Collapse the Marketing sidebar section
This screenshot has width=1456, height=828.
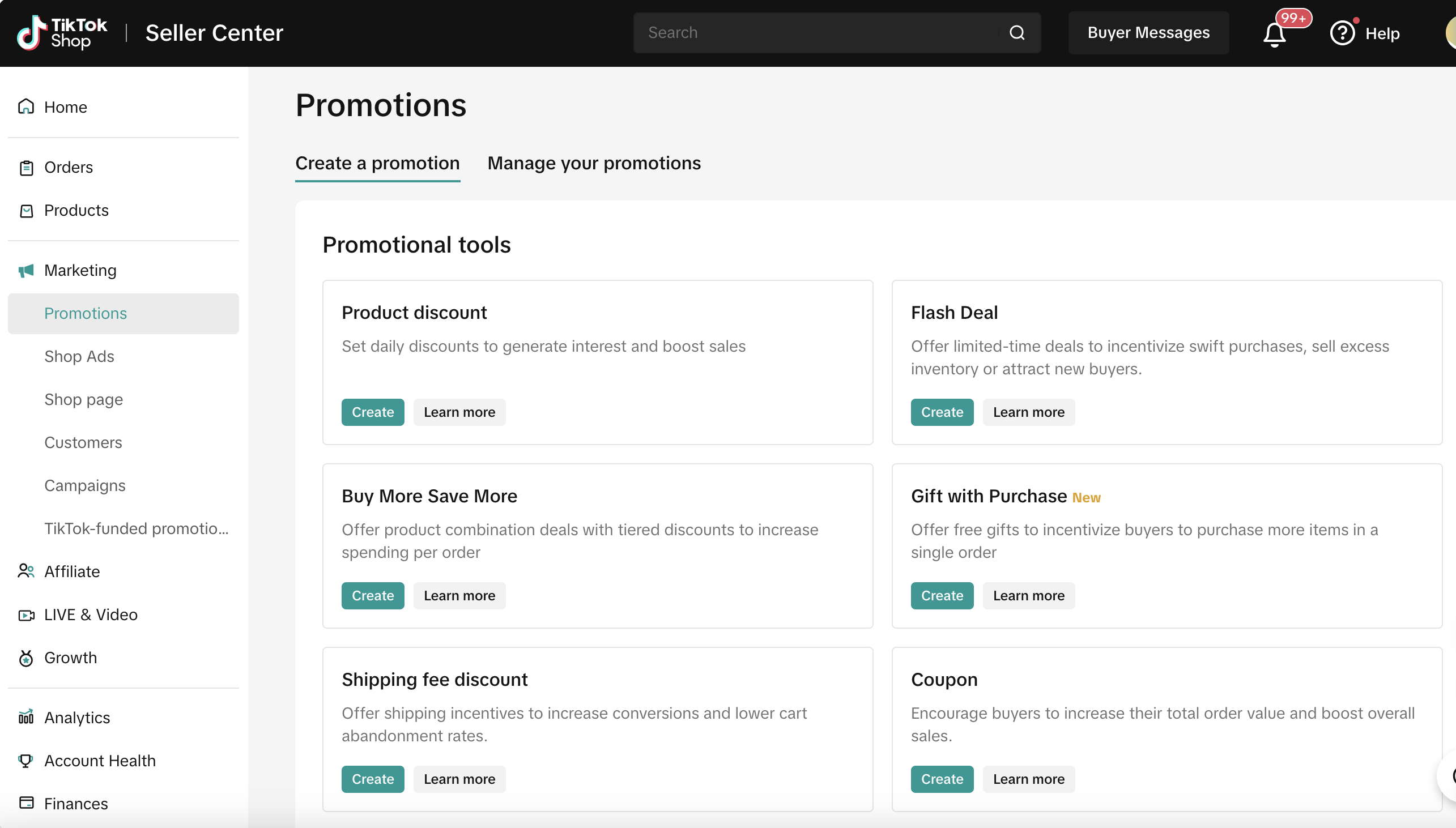80,270
